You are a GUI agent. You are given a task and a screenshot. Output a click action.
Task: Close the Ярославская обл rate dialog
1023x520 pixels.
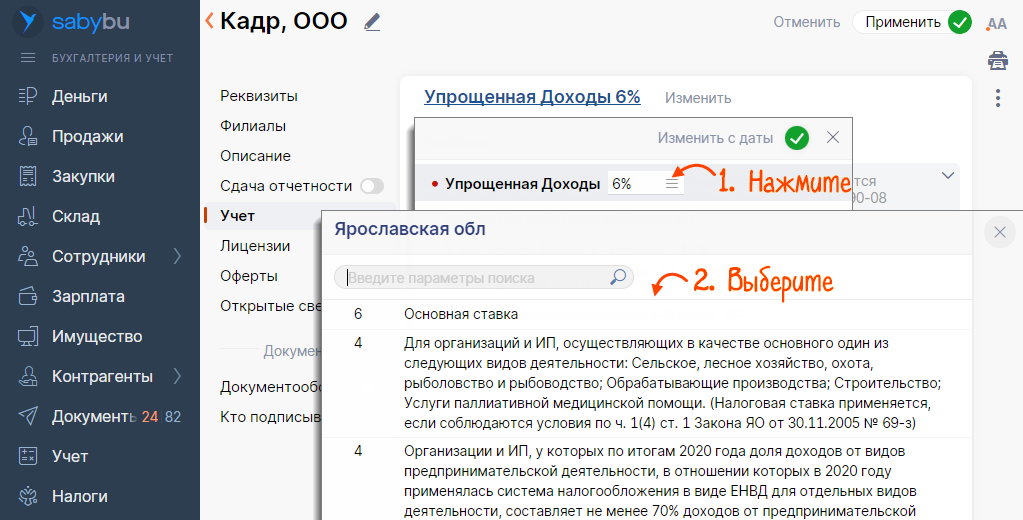(x=999, y=233)
